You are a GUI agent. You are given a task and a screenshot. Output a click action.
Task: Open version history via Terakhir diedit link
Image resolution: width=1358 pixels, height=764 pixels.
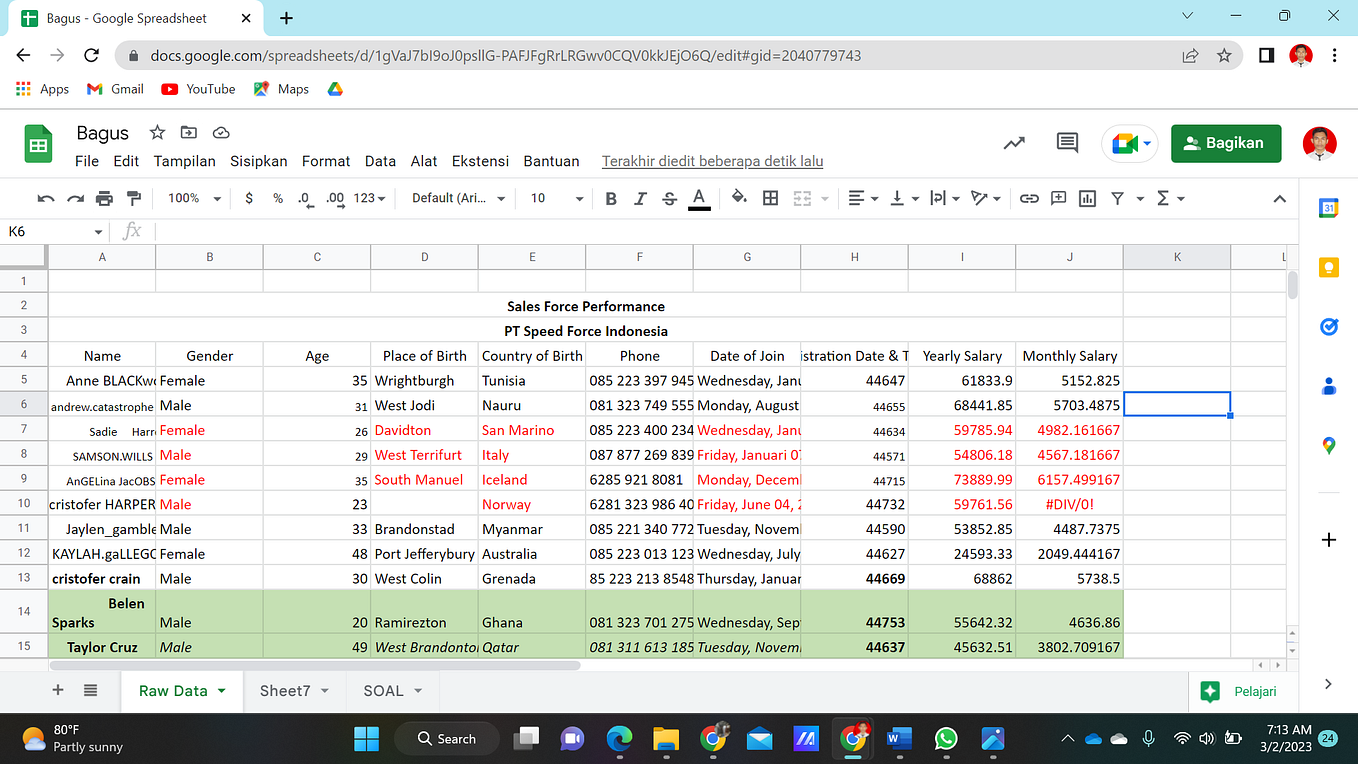712,161
